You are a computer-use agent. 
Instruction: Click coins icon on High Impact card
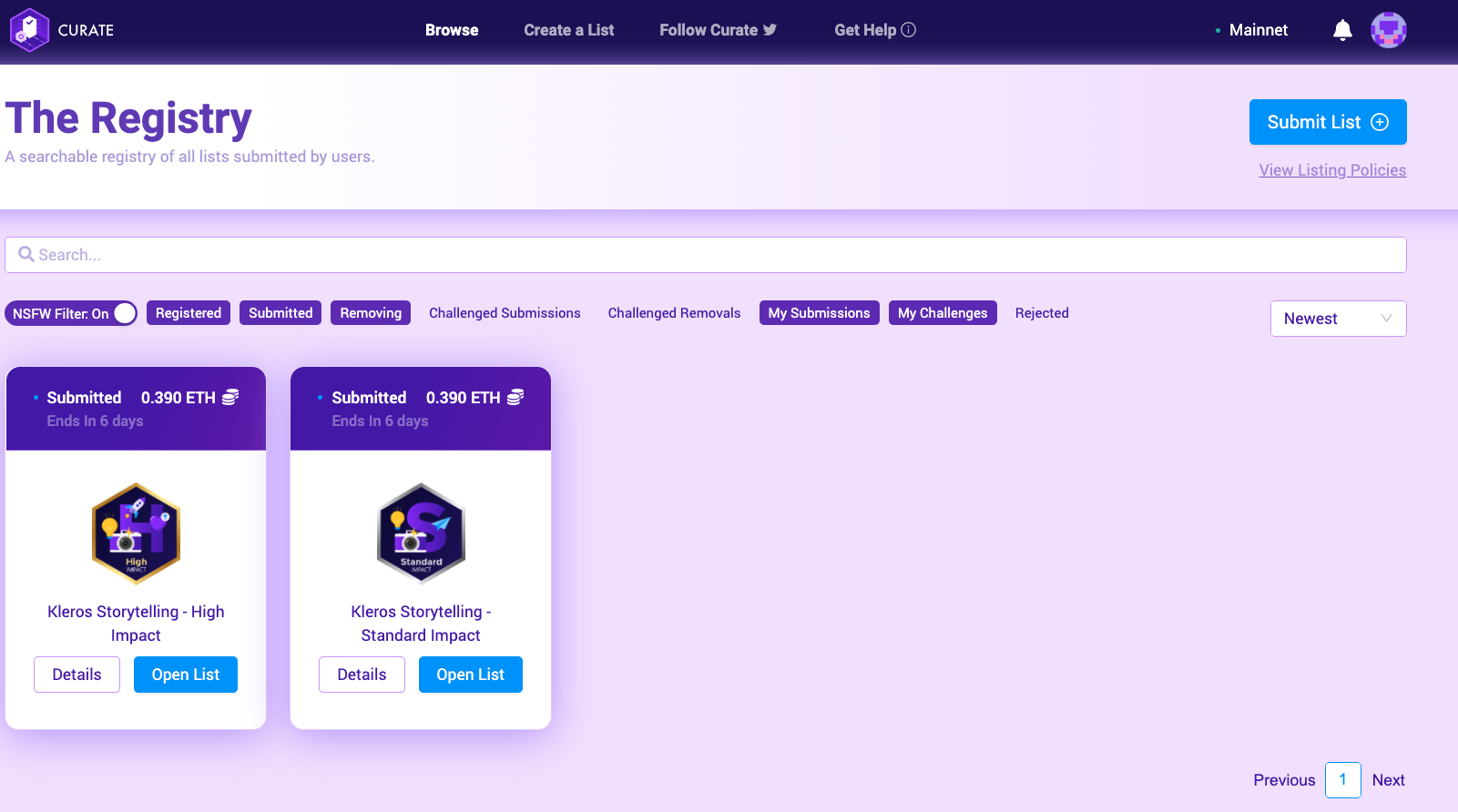click(x=231, y=397)
